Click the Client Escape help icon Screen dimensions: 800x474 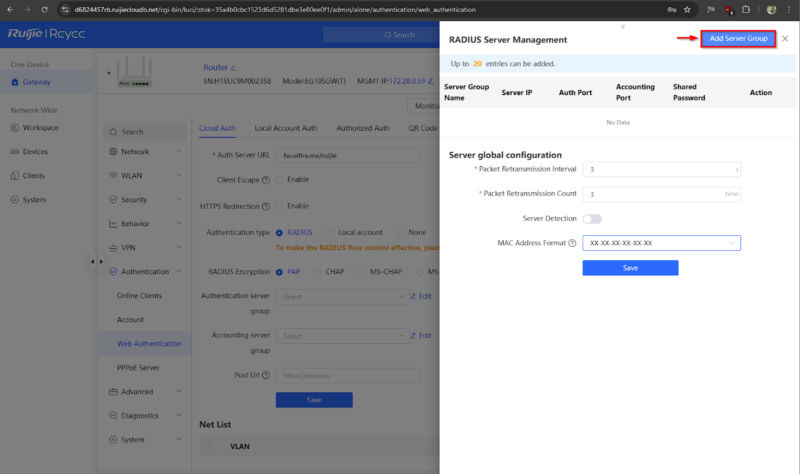point(266,180)
